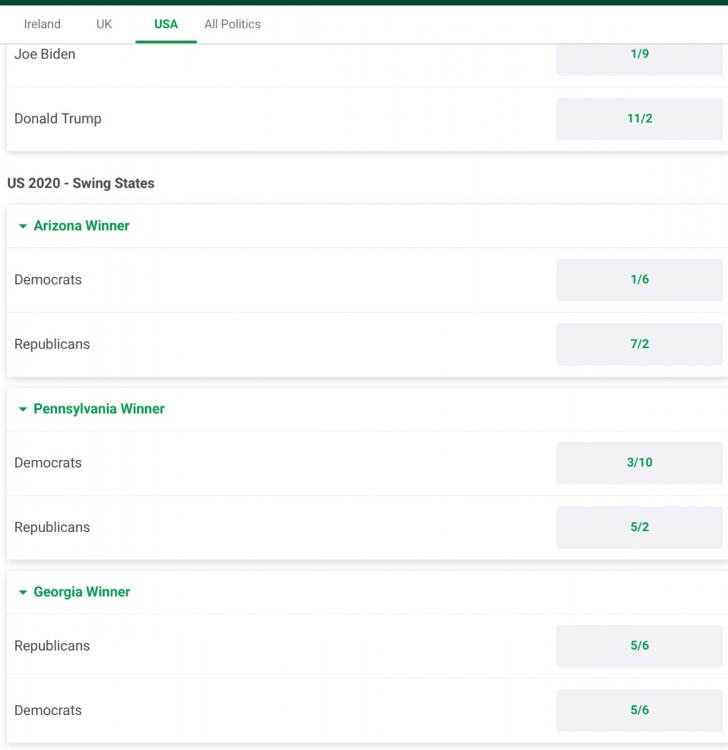This screenshot has height=750, width=728.
Task: Add Pennsylvania Republicans 5/2 odds to betslip
Action: click(x=639, y=527)
